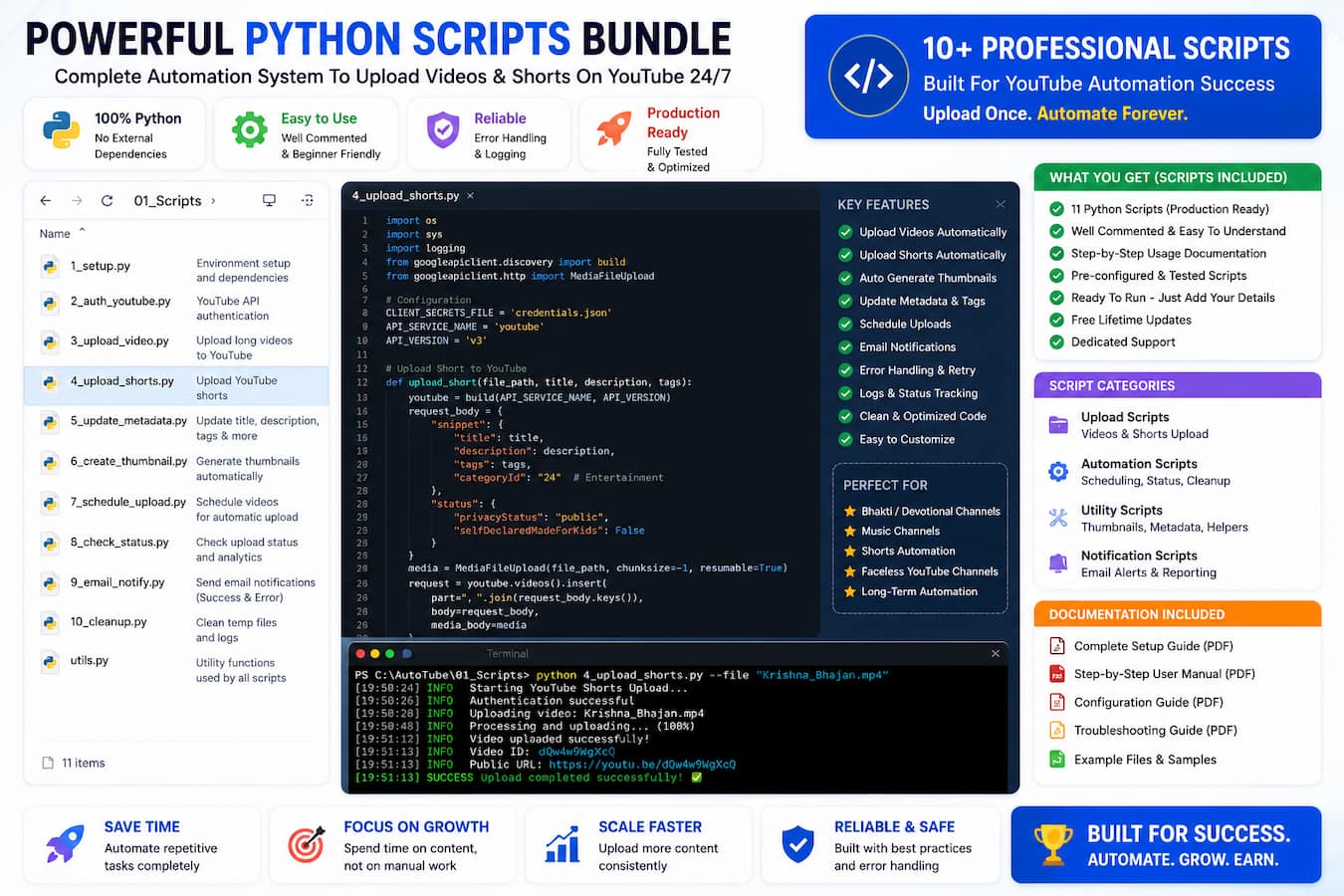Screen dimensions: 1344x896
Task: Click the Python logo on 100% Python card
Action: pos(61,131)
